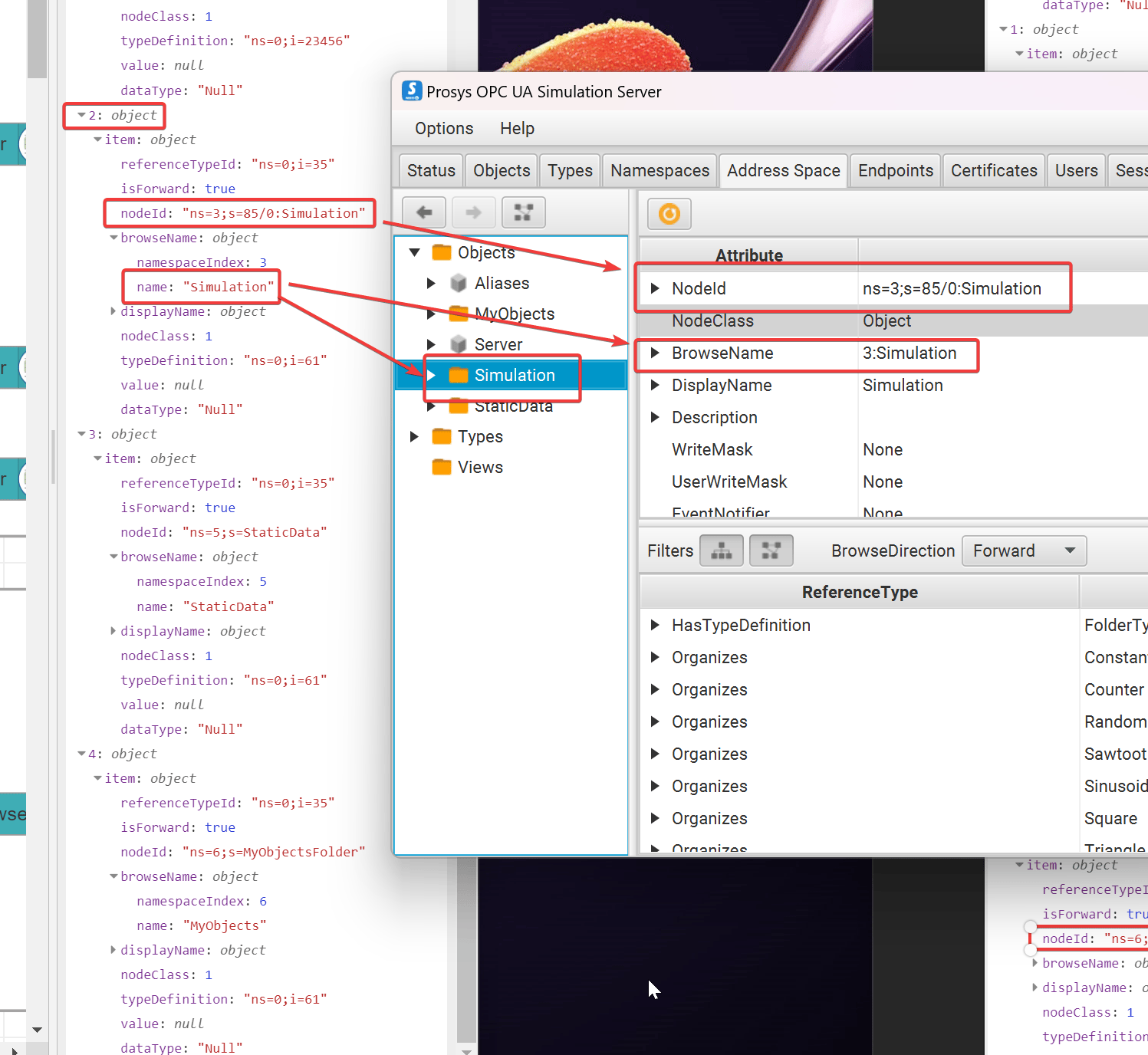Select the Simulation node in the tree
Image resolution: width=1148 pixels, height=1055 pixels.
pos(515,375)
